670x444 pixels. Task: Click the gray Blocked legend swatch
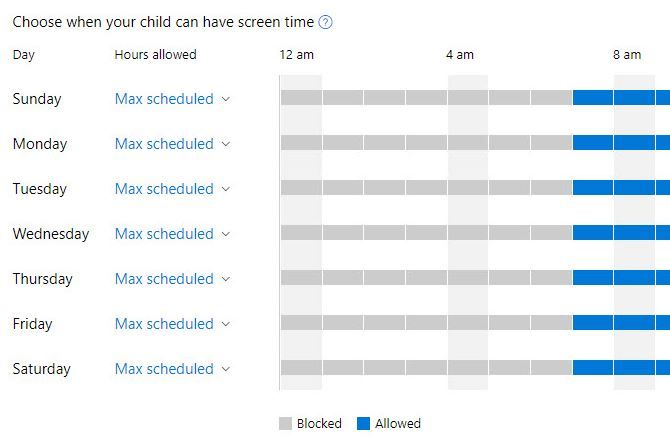pyautogui.click(x=285, y=424)
